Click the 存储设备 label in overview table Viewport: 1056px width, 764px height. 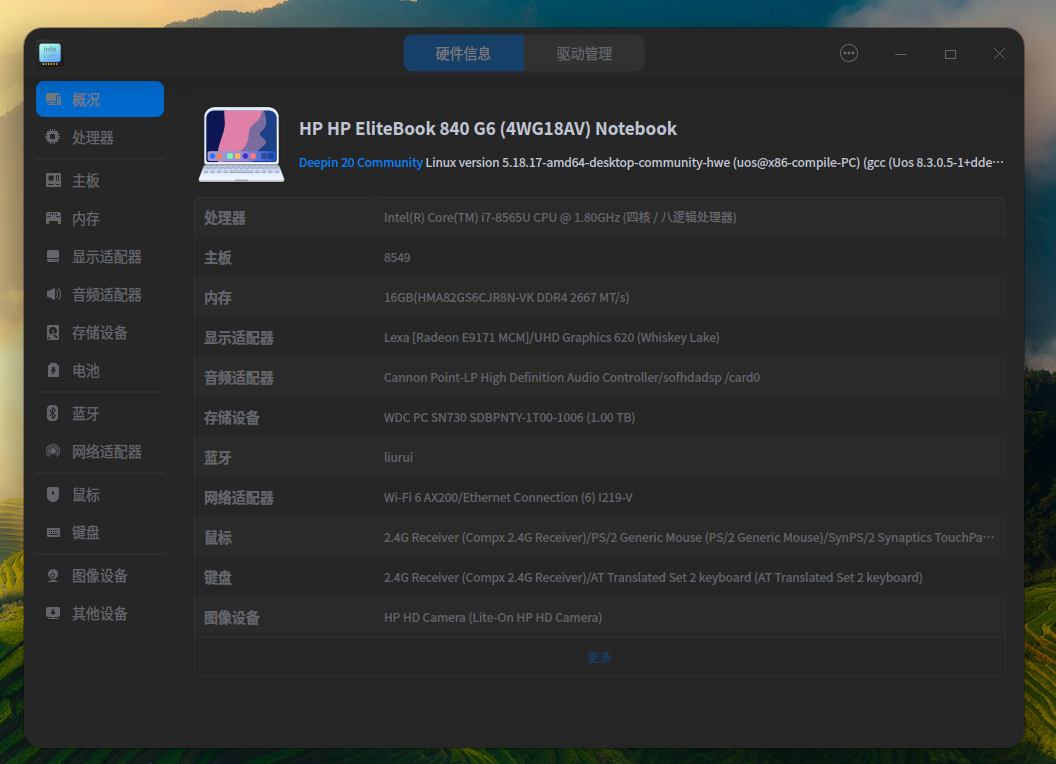coord(232,418)
